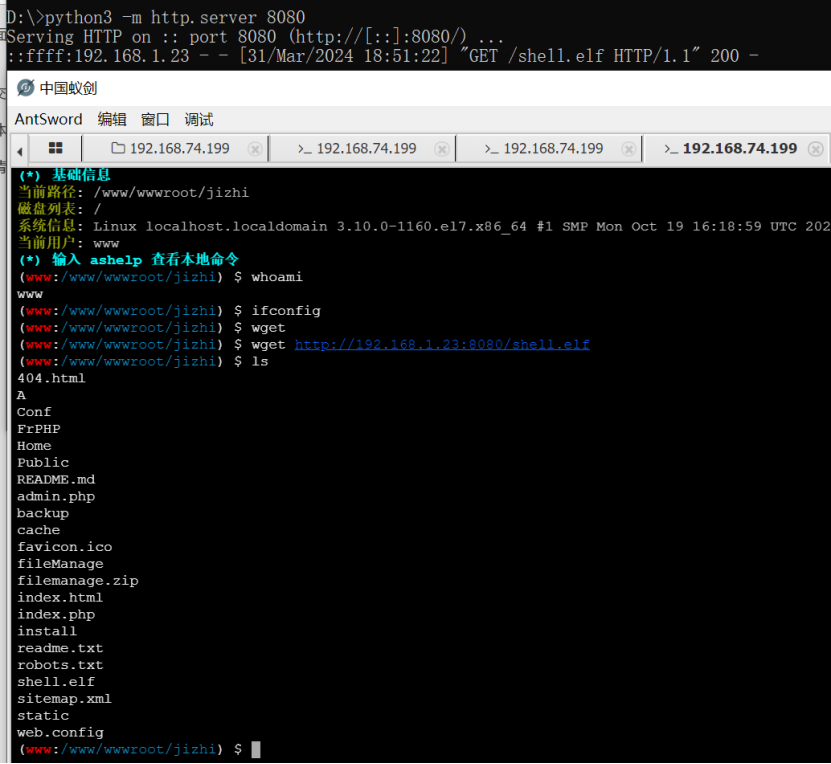This screenshot has width=831, height=764.
Task: Click the terminal input cursor prompt
Action: [256, 749]
